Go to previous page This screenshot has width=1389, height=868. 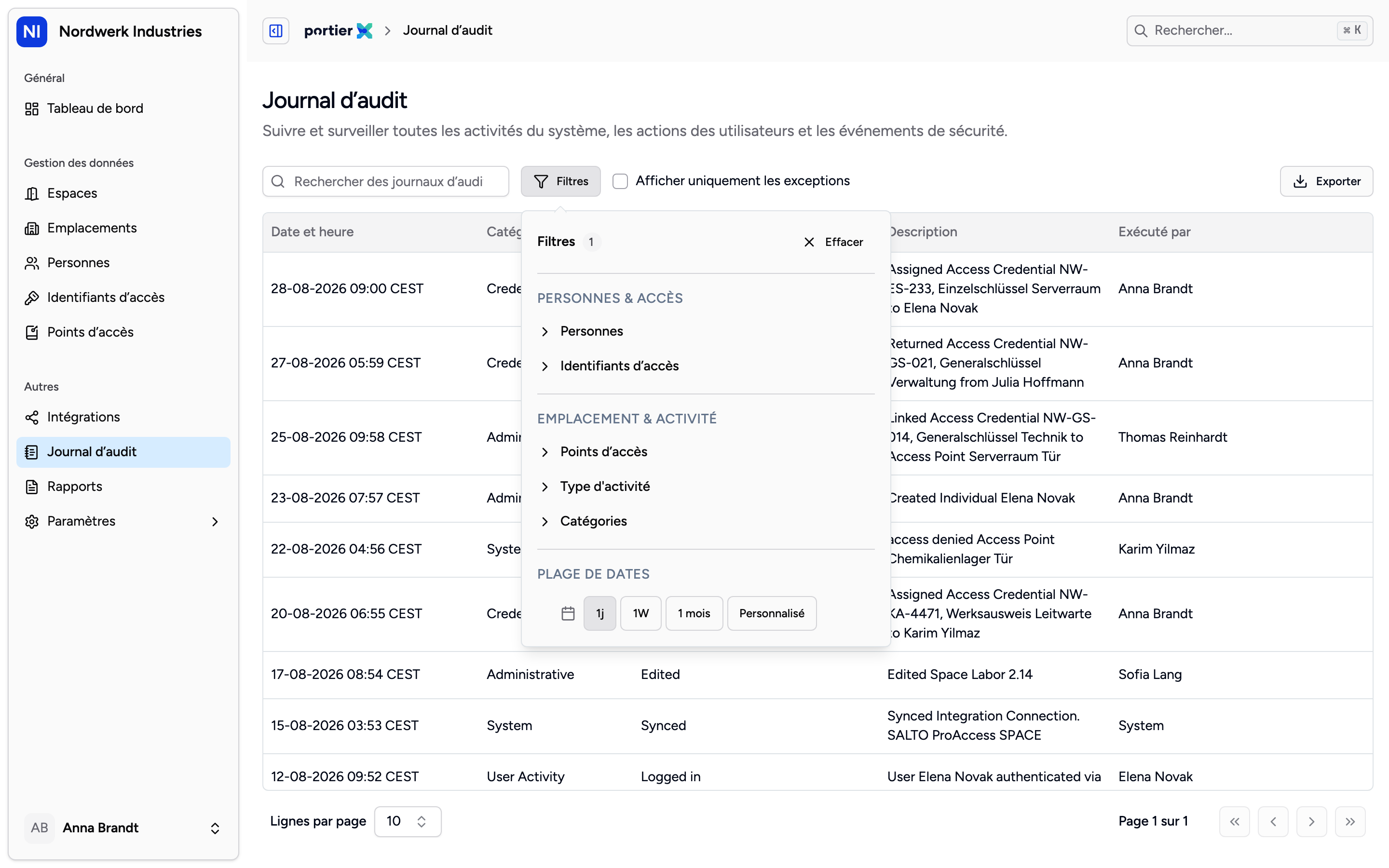coord(1273,822)
